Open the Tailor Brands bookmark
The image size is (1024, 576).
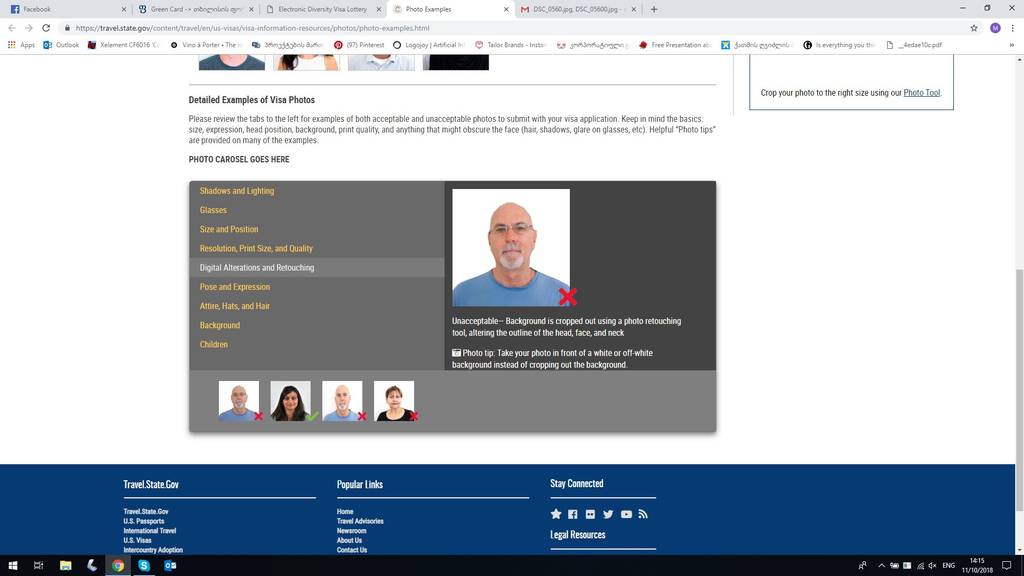[510, 45]
